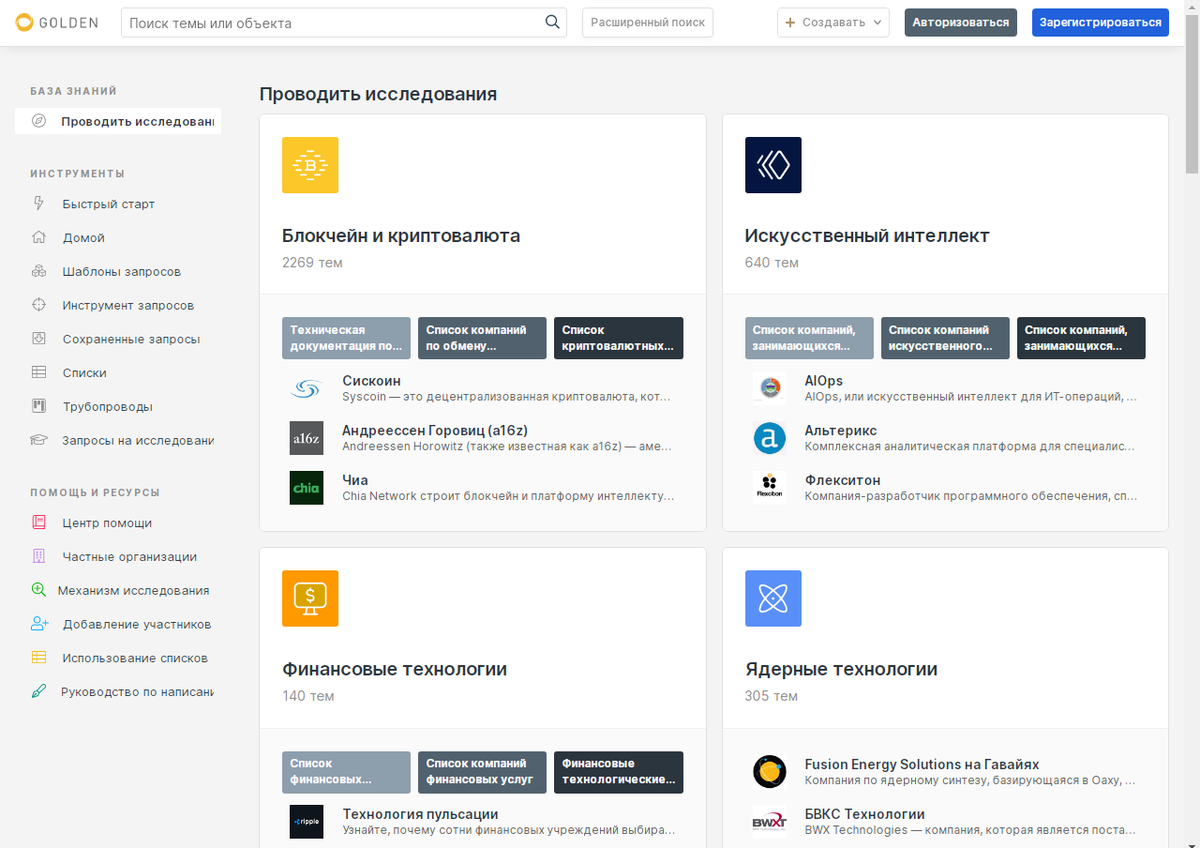Open Техническая документация tag
This screenshot has width=1200, height=848.
click(x=346, y=338)
